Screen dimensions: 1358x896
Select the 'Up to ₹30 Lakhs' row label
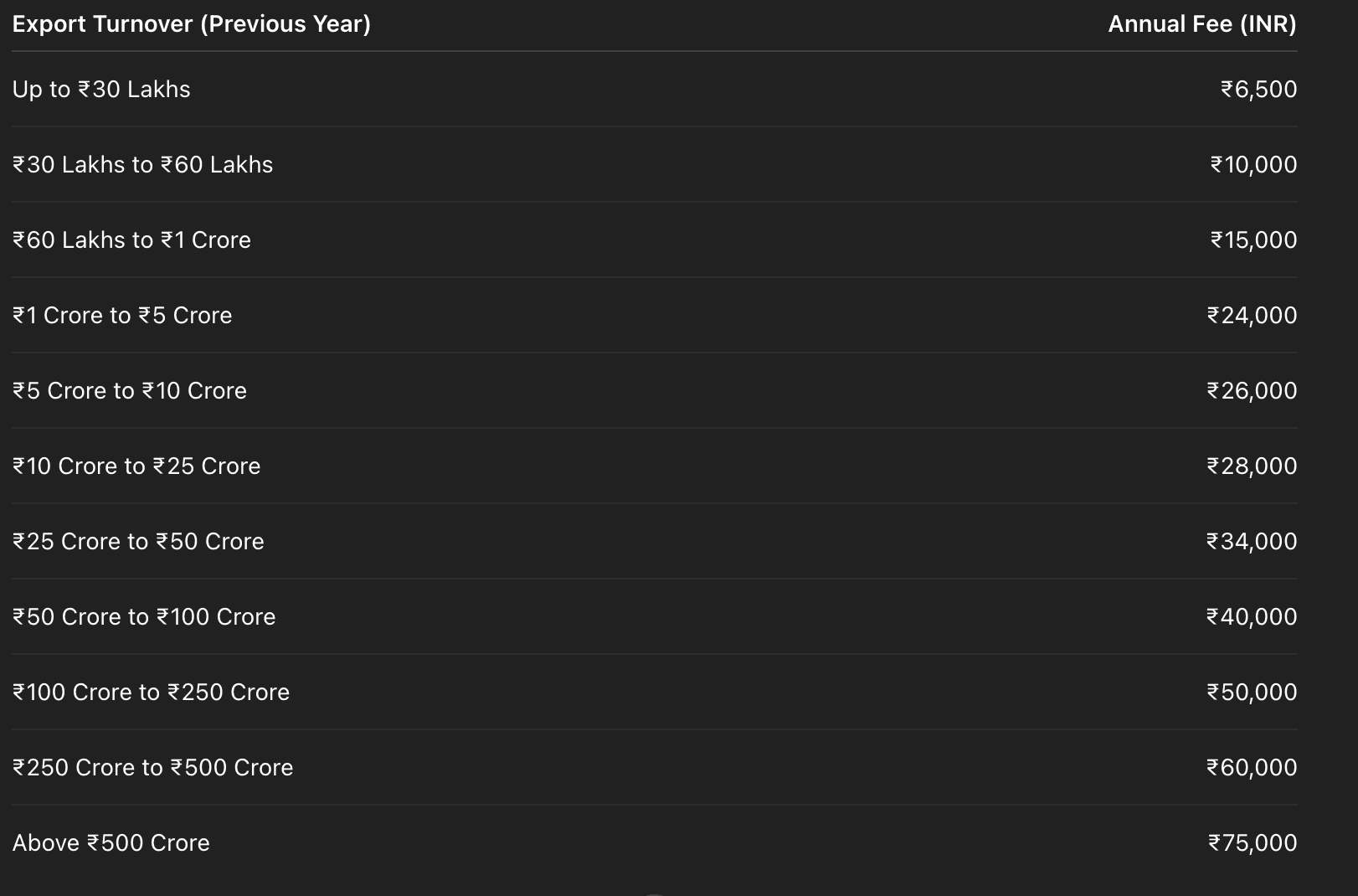101,90
